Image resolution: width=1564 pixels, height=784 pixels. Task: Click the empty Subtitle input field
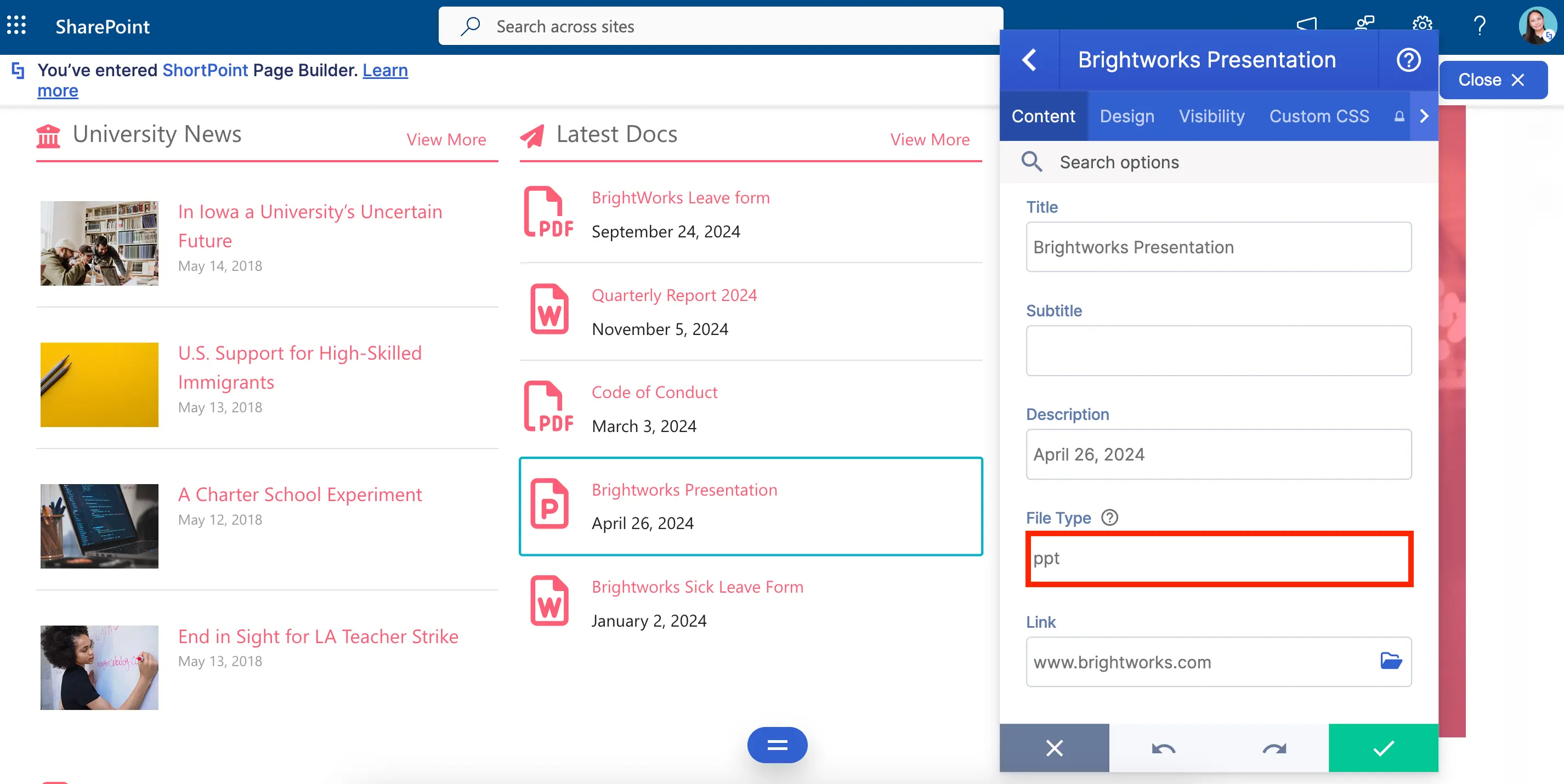pos(1219,351)
